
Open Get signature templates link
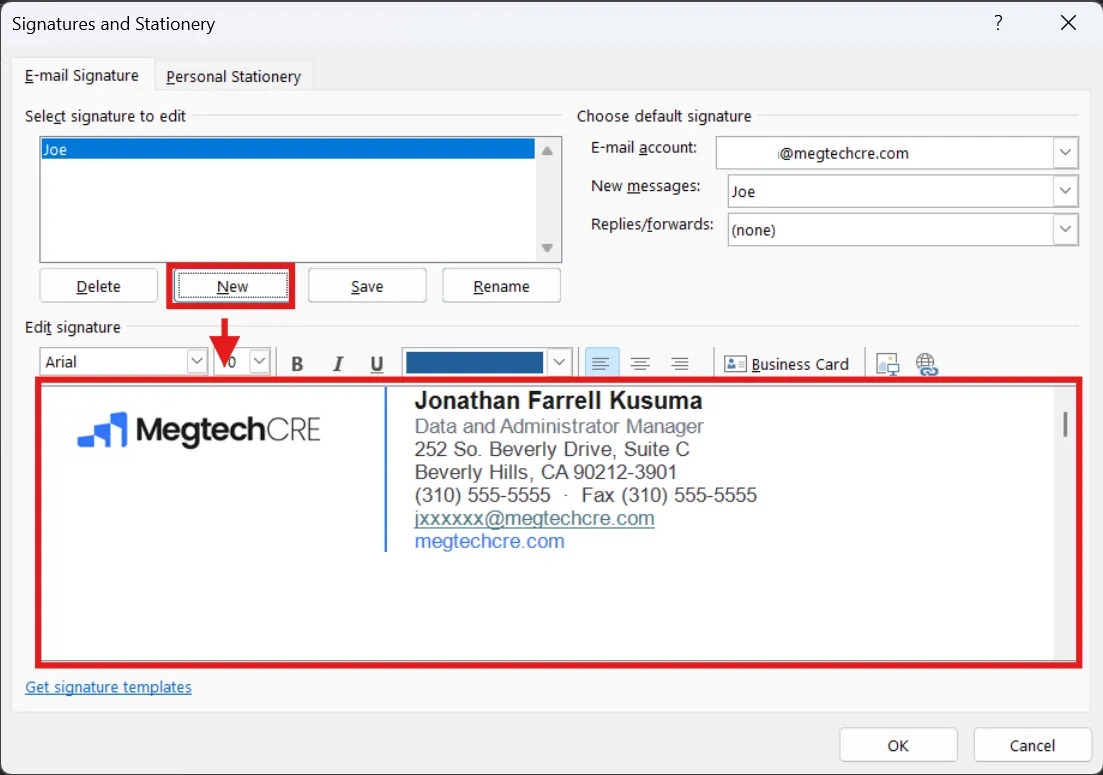click(108, 687)
